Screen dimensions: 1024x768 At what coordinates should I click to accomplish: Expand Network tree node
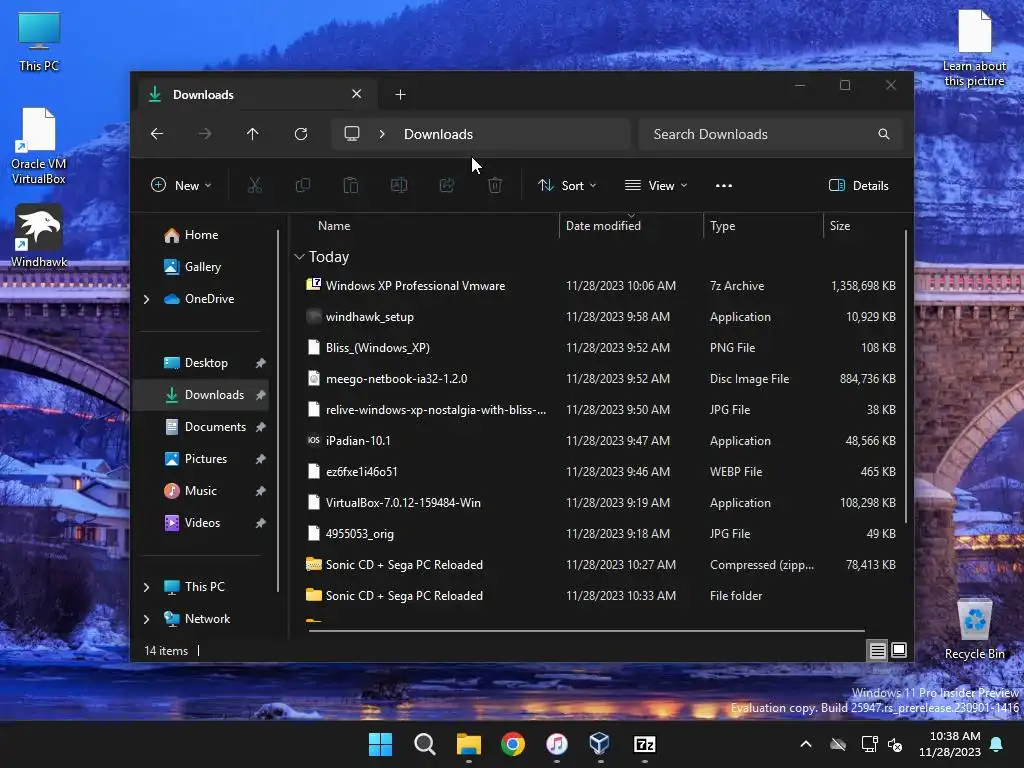click(146, 619)
